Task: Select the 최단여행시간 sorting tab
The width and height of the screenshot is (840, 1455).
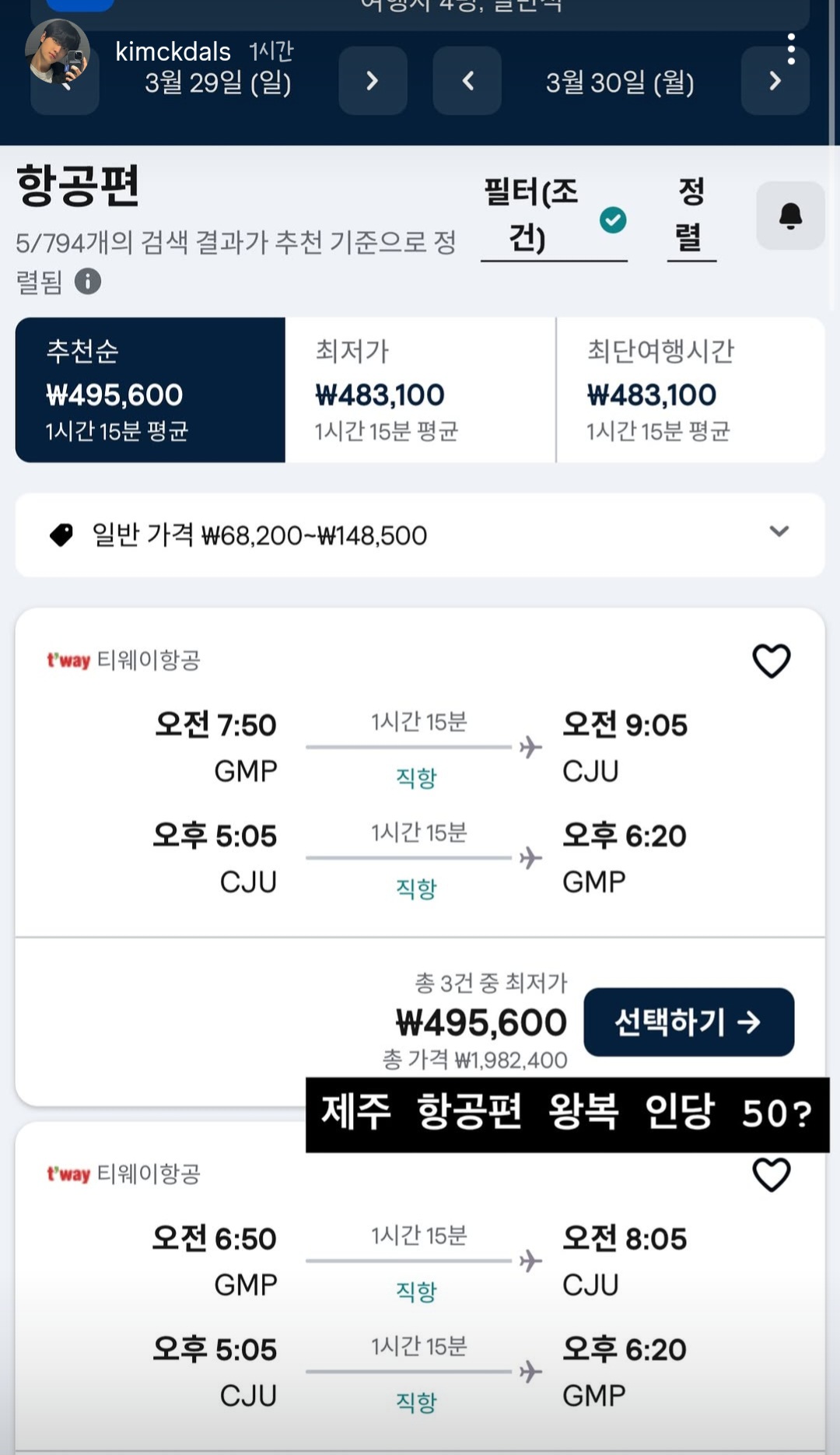Action: coord(691,390)
